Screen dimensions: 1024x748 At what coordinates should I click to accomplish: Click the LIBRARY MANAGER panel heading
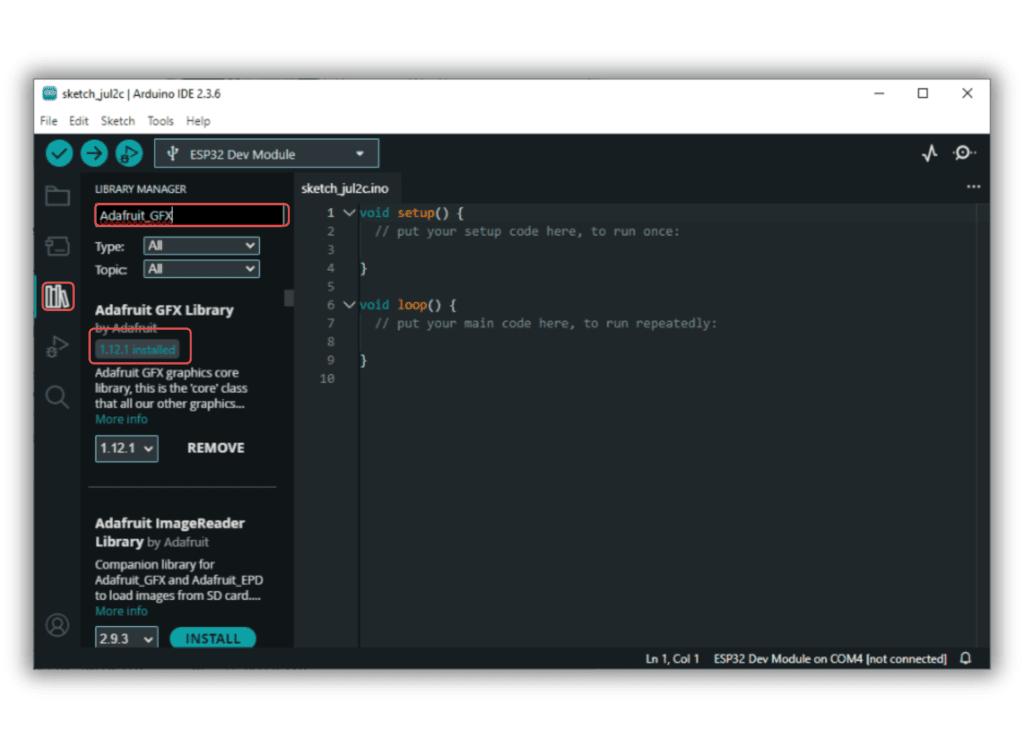(140, 189)
